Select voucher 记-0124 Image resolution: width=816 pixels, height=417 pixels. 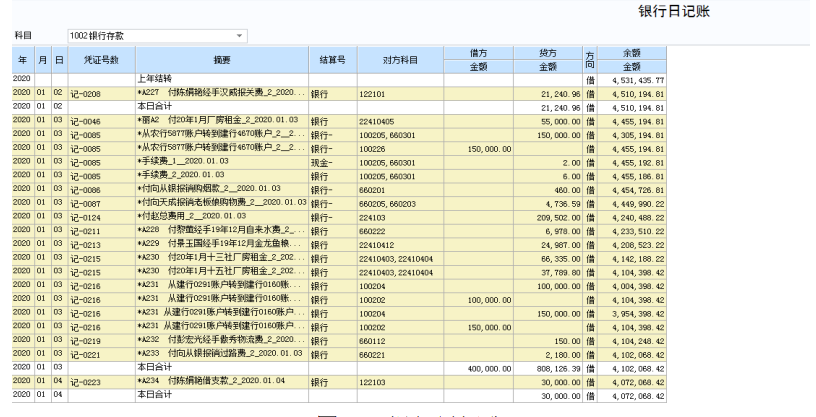(x=101, y=218)
